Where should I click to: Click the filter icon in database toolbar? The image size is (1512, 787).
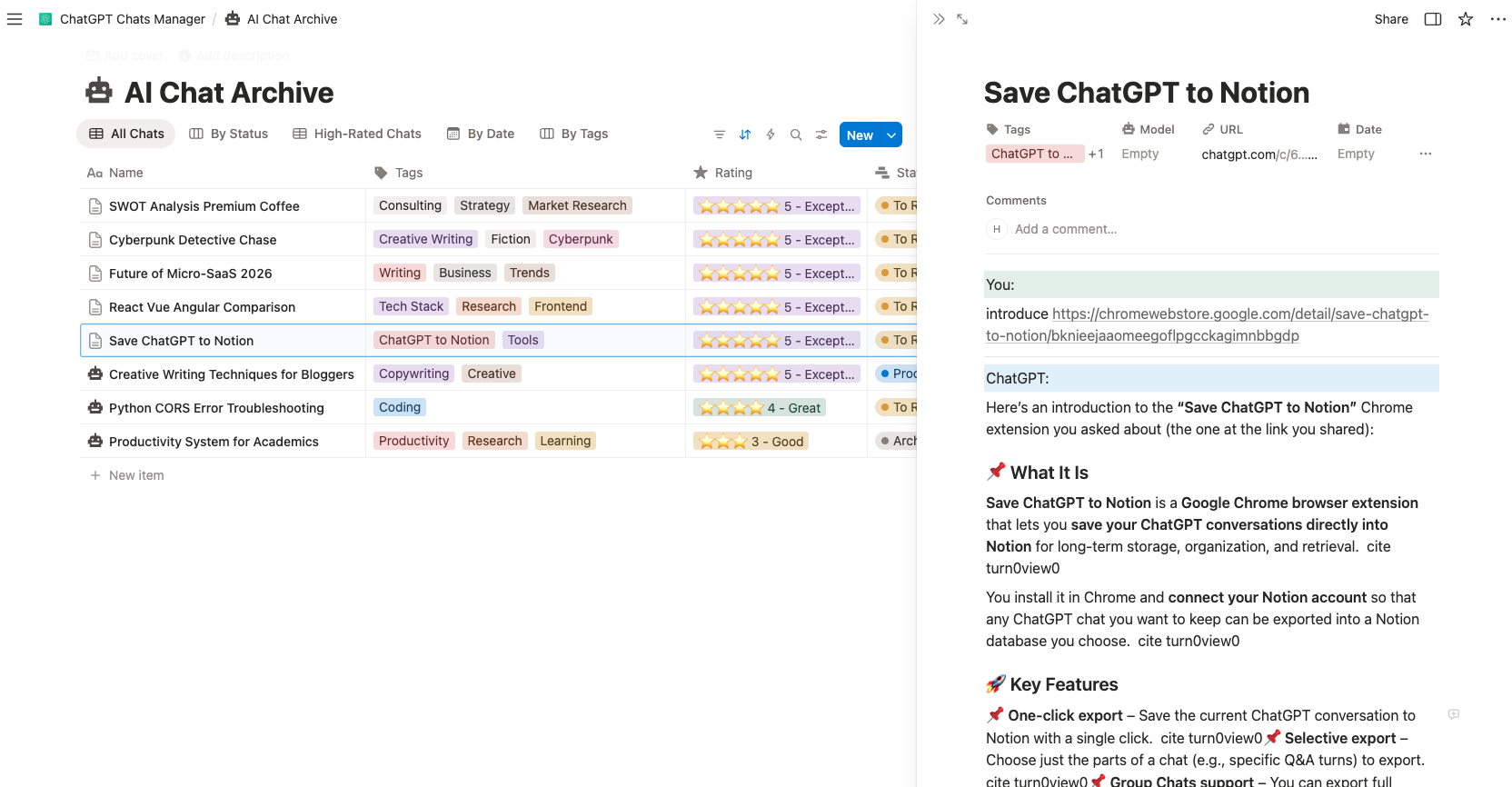point(719,134)
